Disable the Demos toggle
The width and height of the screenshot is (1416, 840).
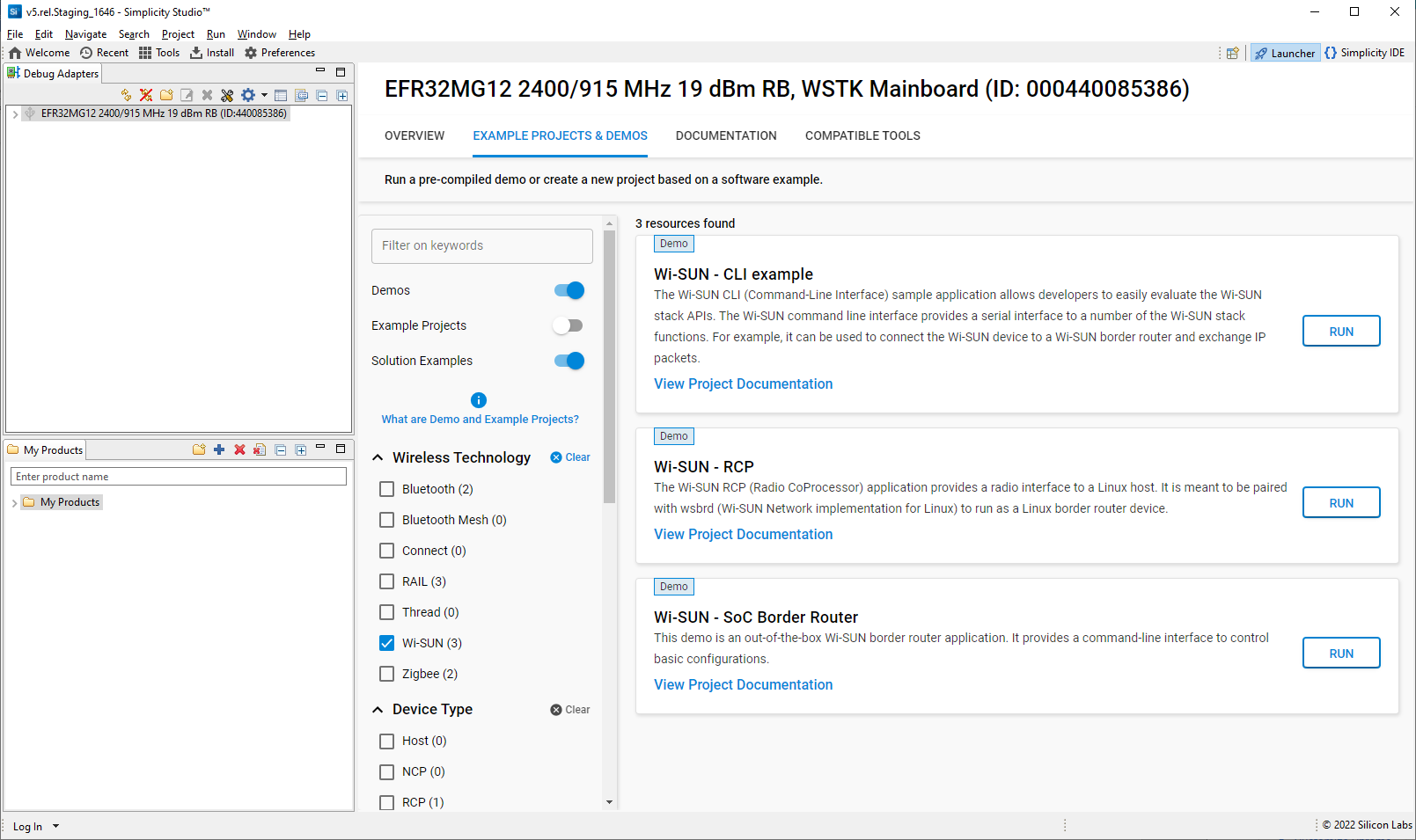coord(569,289)
